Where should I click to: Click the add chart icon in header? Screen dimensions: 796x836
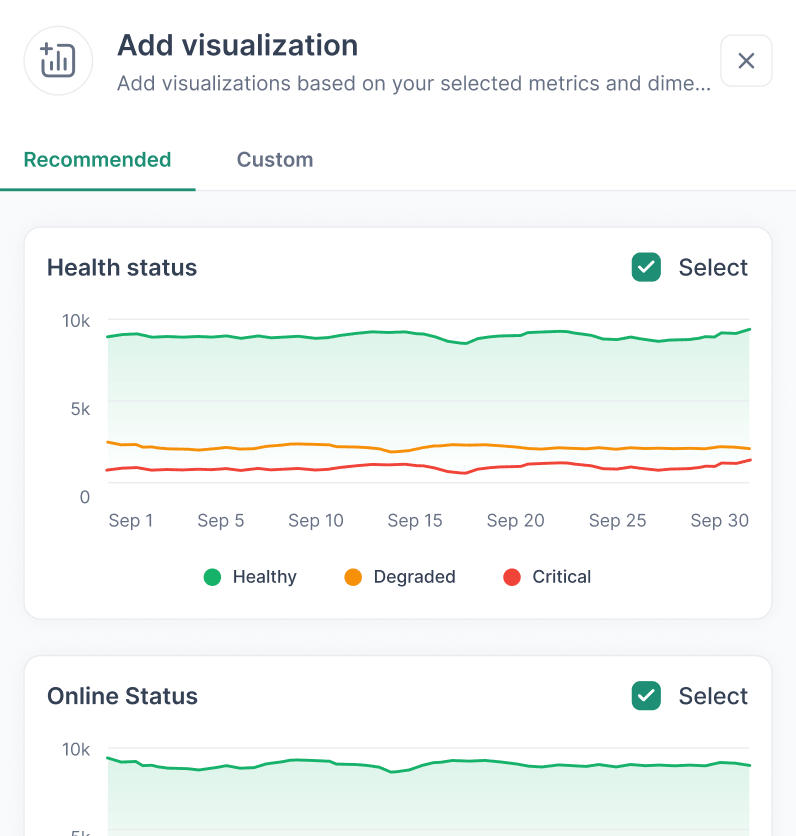coord(58,60)
